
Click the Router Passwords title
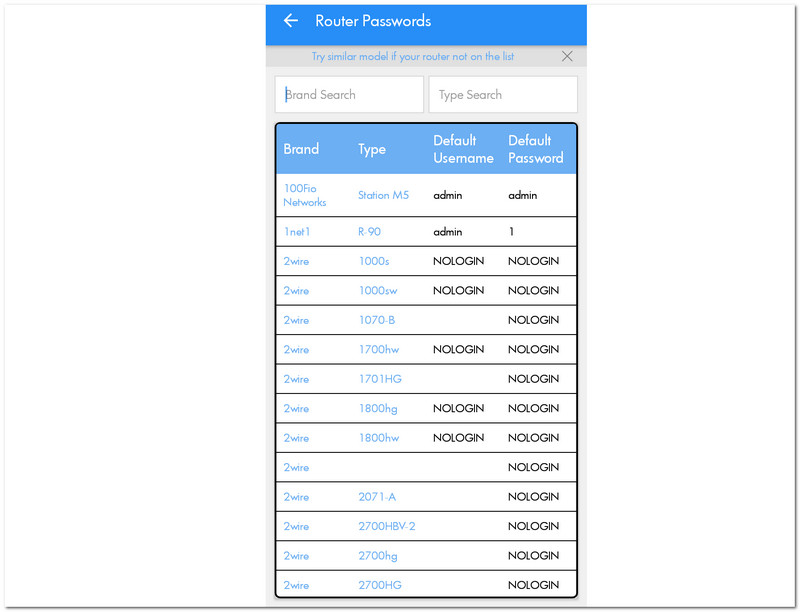[x=373, y=21]
